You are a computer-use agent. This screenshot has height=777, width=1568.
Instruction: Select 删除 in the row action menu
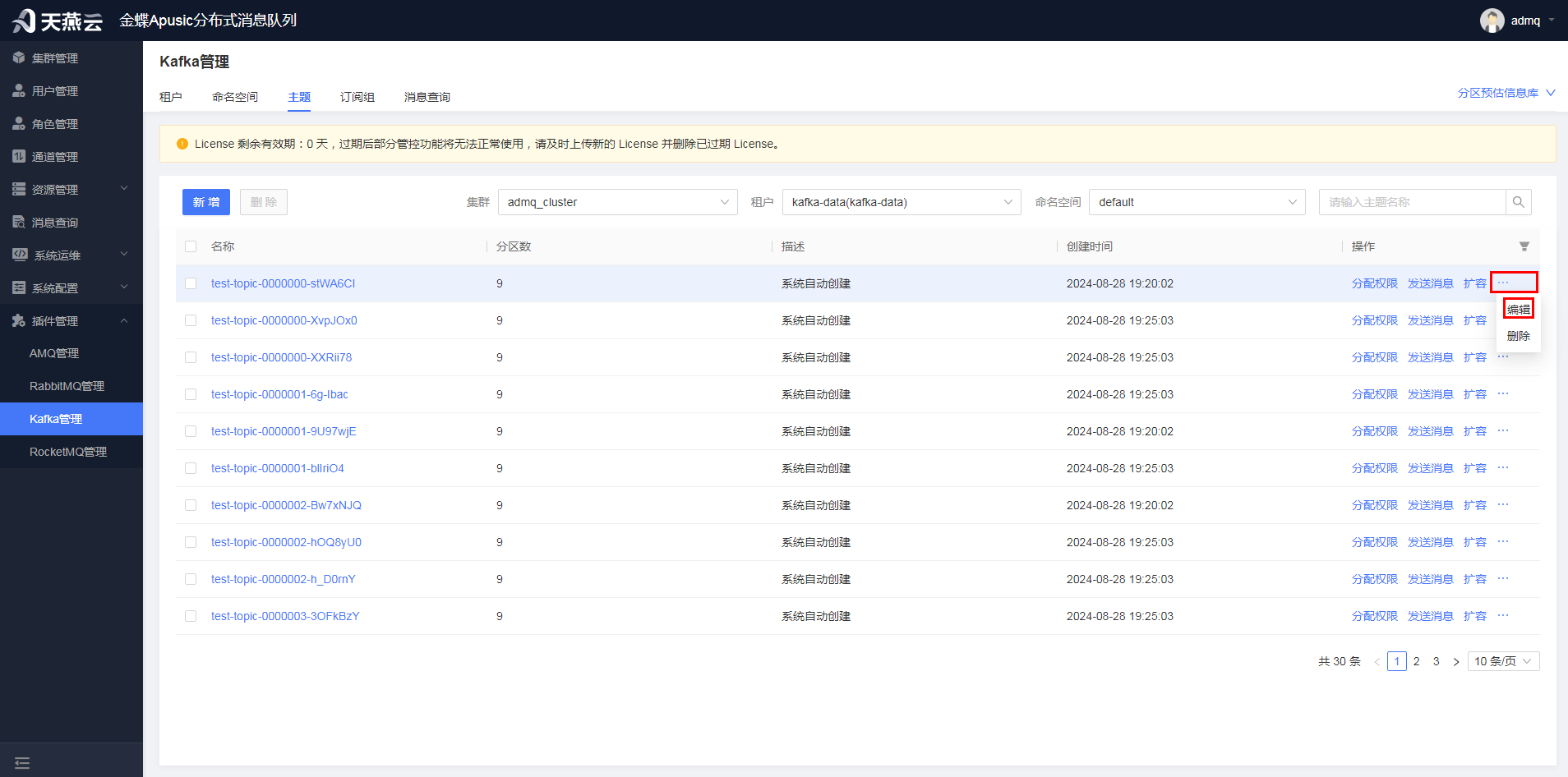tap(1519, 336)
